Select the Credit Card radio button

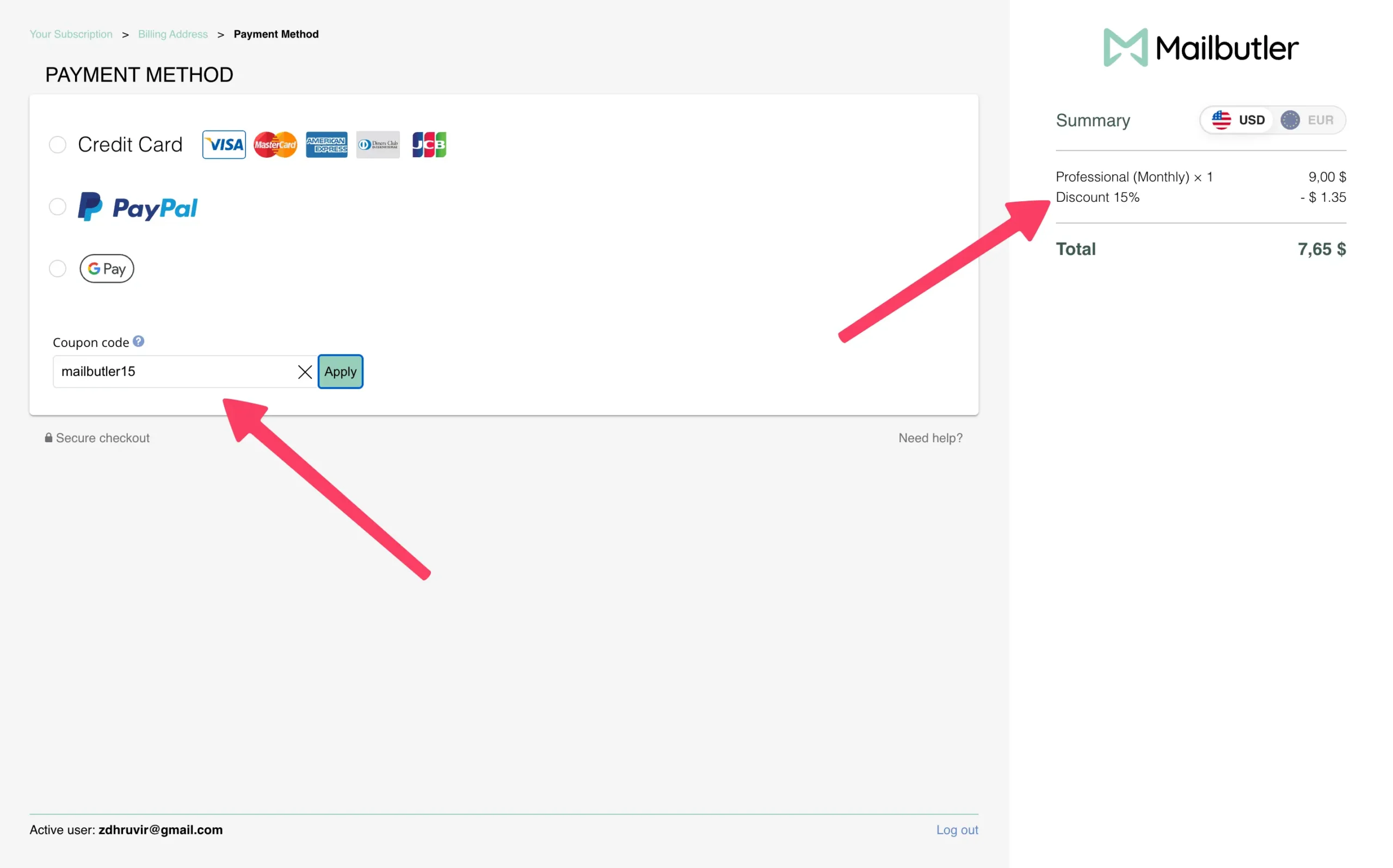[x=58, y=145]
